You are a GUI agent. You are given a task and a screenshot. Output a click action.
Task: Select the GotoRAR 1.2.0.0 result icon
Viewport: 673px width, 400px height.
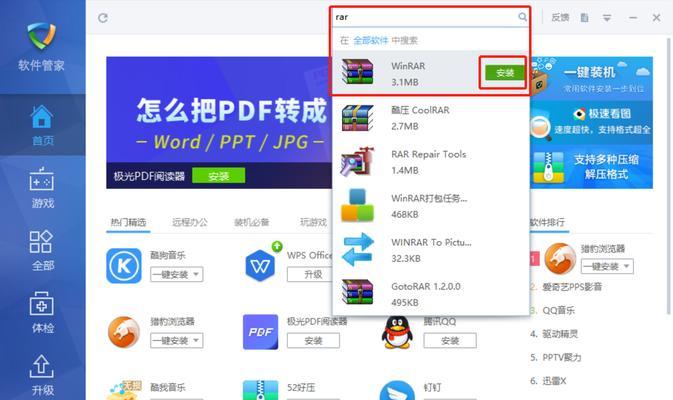(x=358, y=292)
